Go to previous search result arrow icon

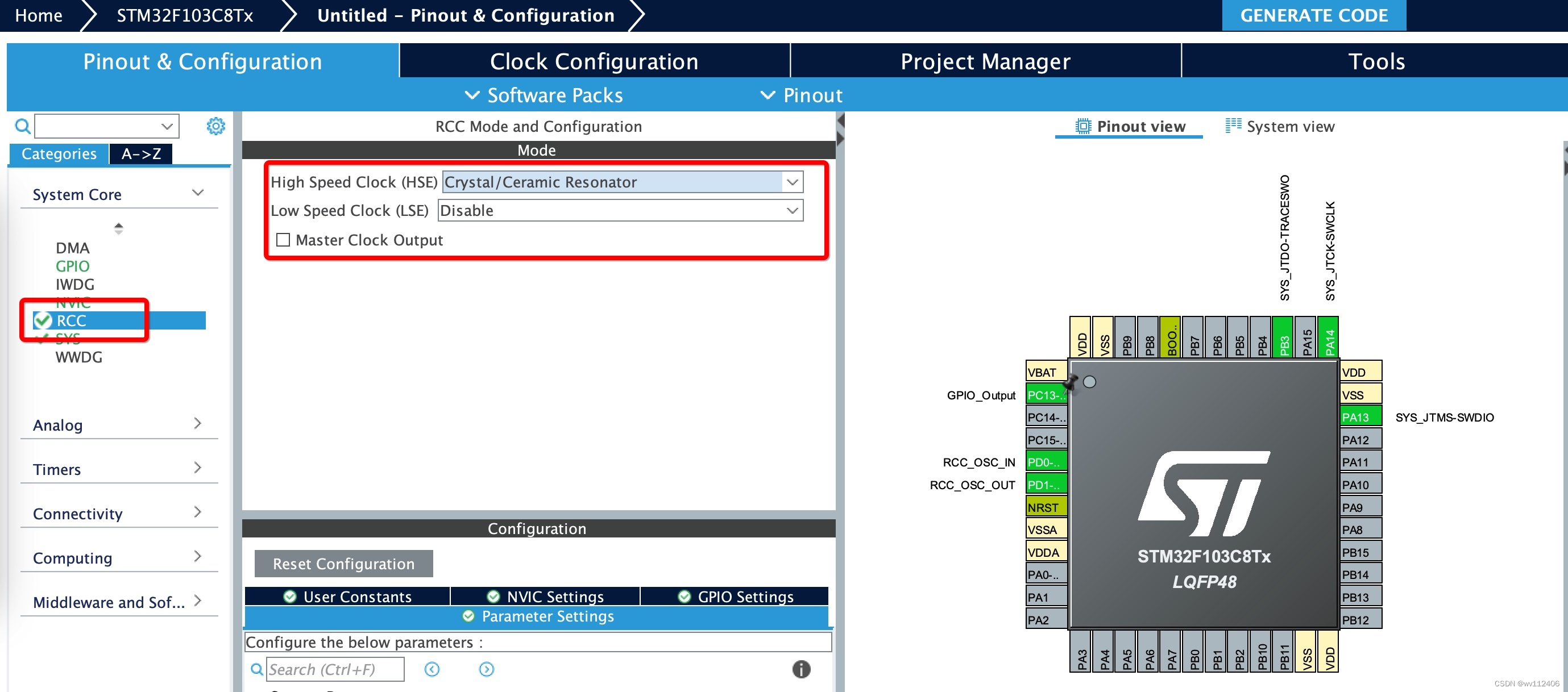(432, 669)
